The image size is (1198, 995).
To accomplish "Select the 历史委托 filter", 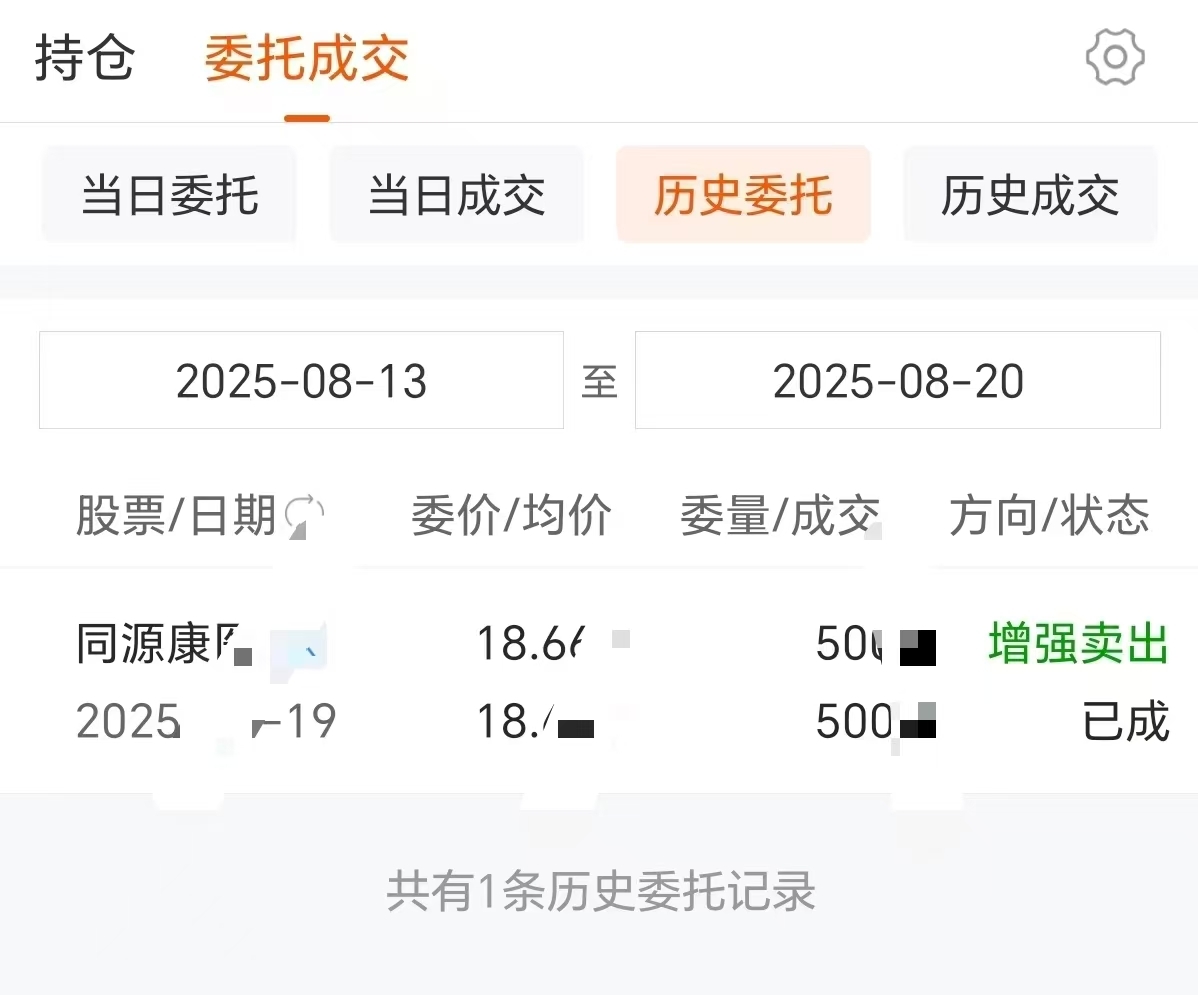I will [x=743, y=195].
